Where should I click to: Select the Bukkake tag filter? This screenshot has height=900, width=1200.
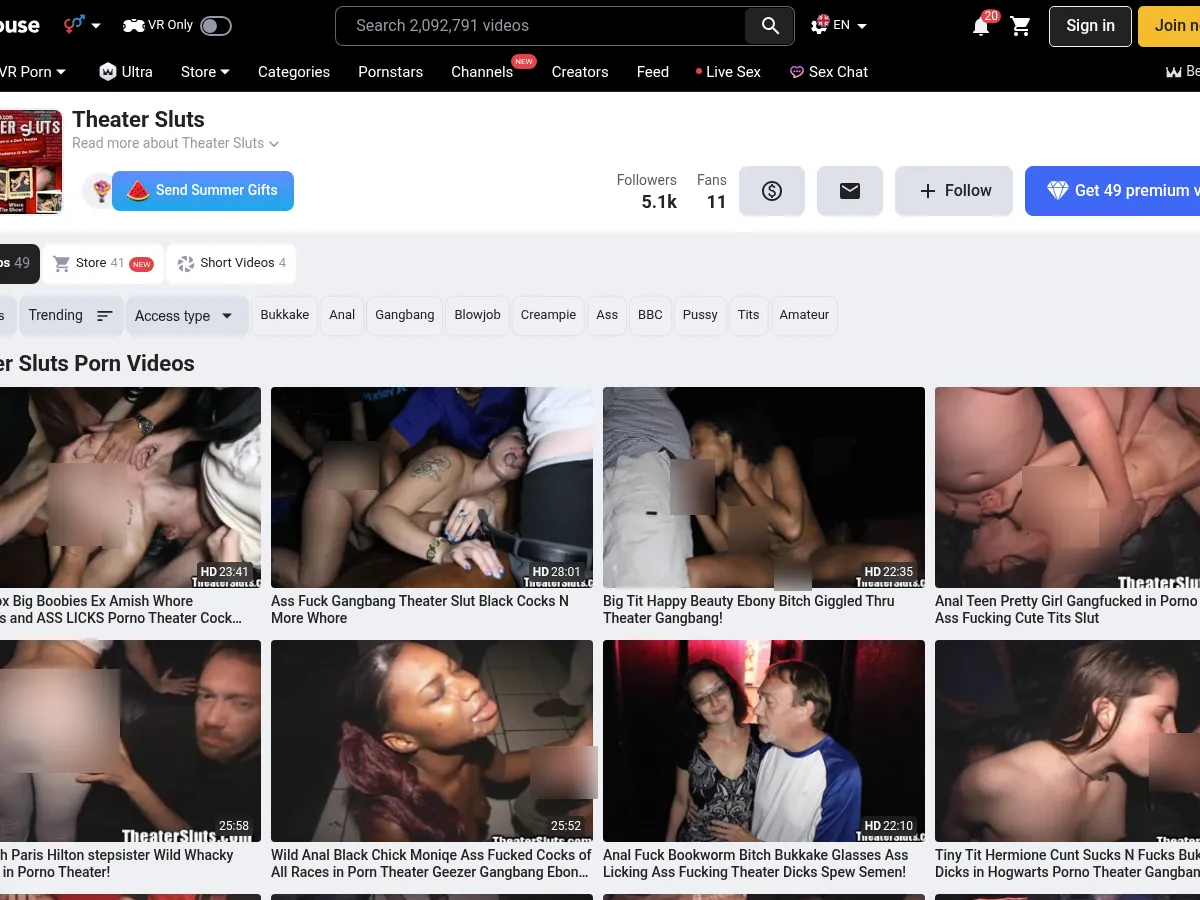coord(285,315)
